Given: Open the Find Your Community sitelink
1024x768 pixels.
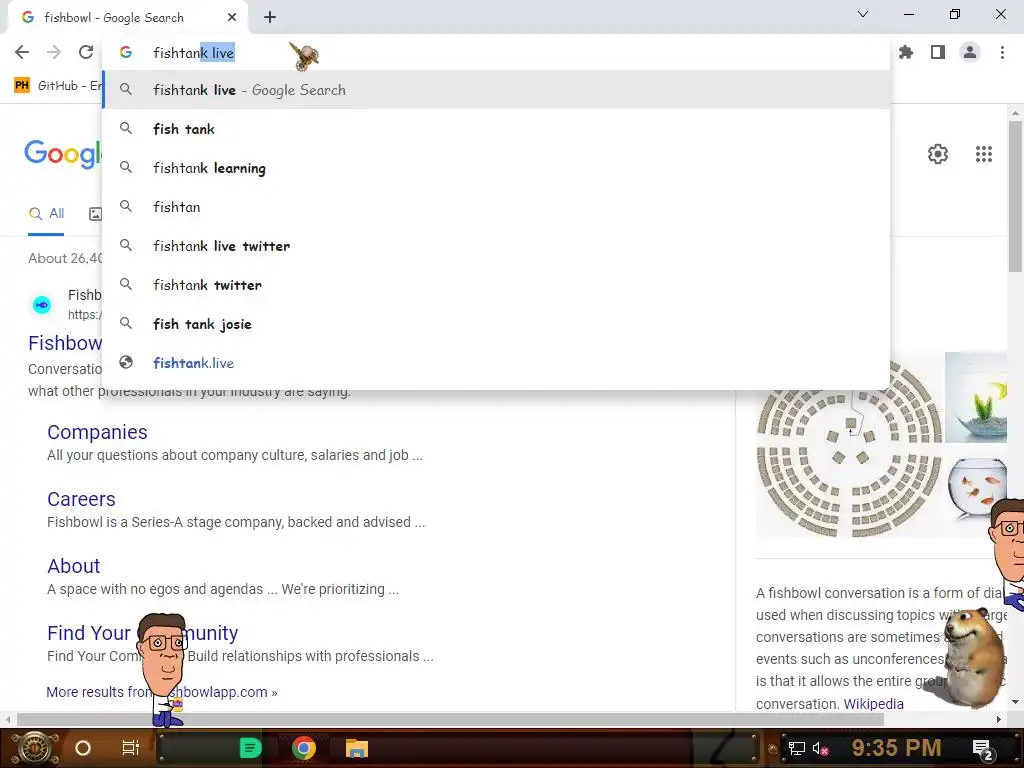Looking at the screenshot, I should (x=142, y=633).
